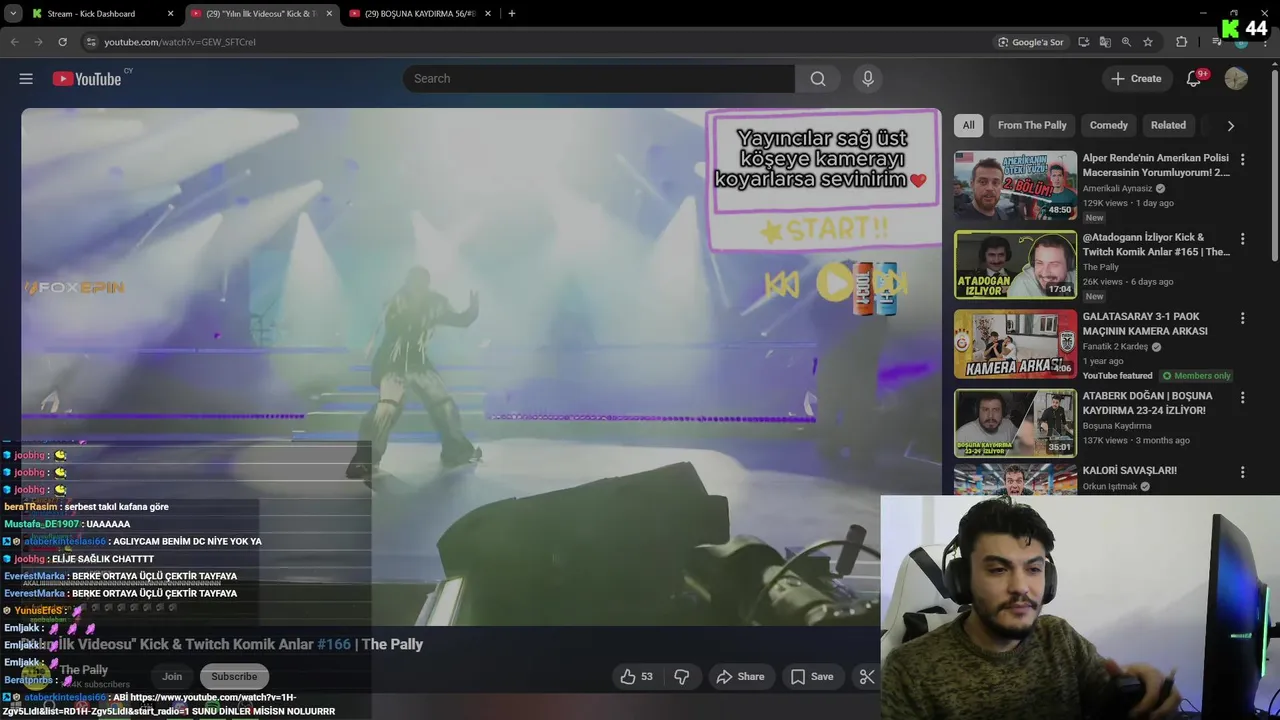Start voice search with the microphone icon

867,79
